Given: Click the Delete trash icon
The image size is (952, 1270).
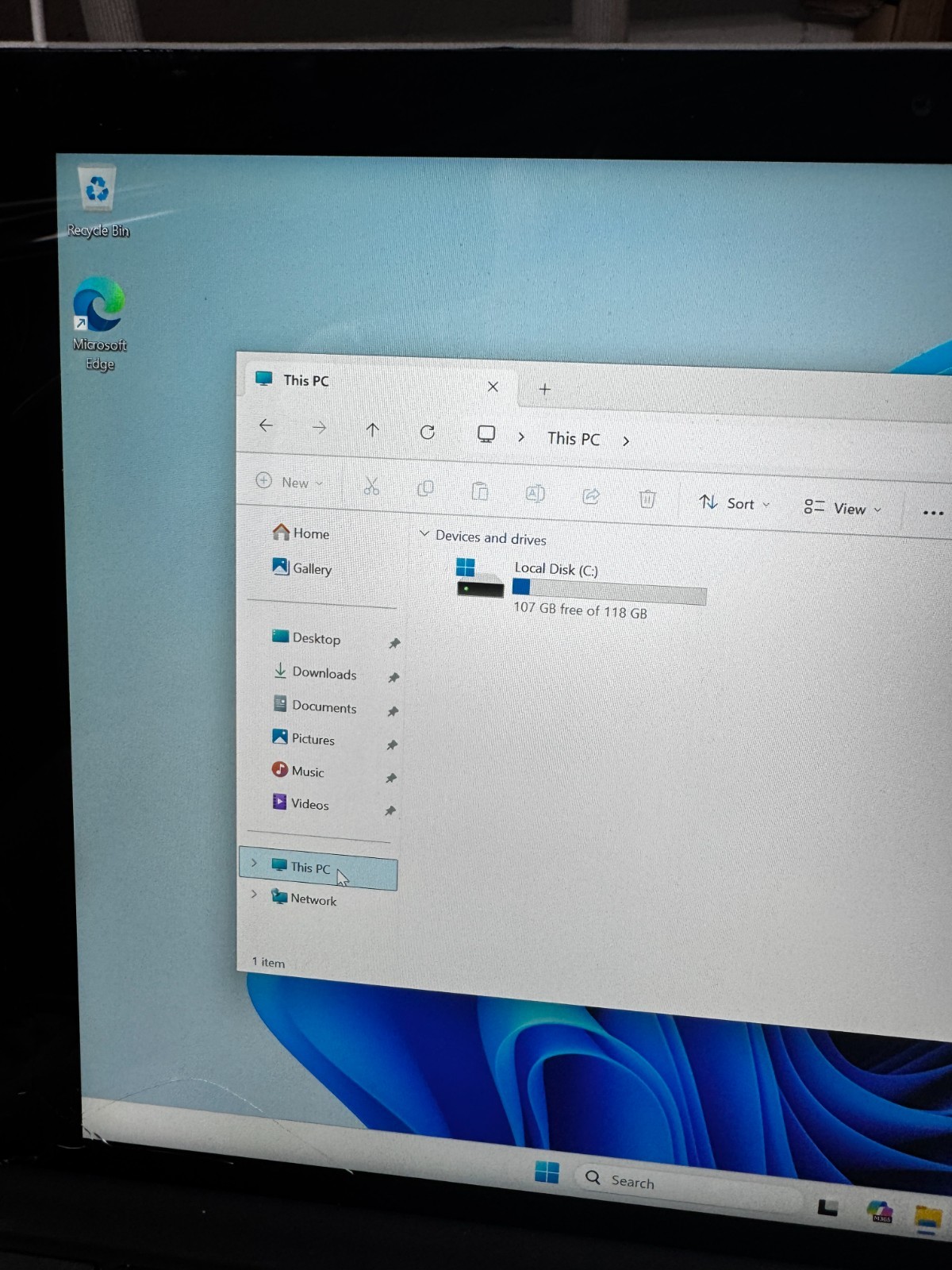Looking at the screenshot, I should point(647,498).
